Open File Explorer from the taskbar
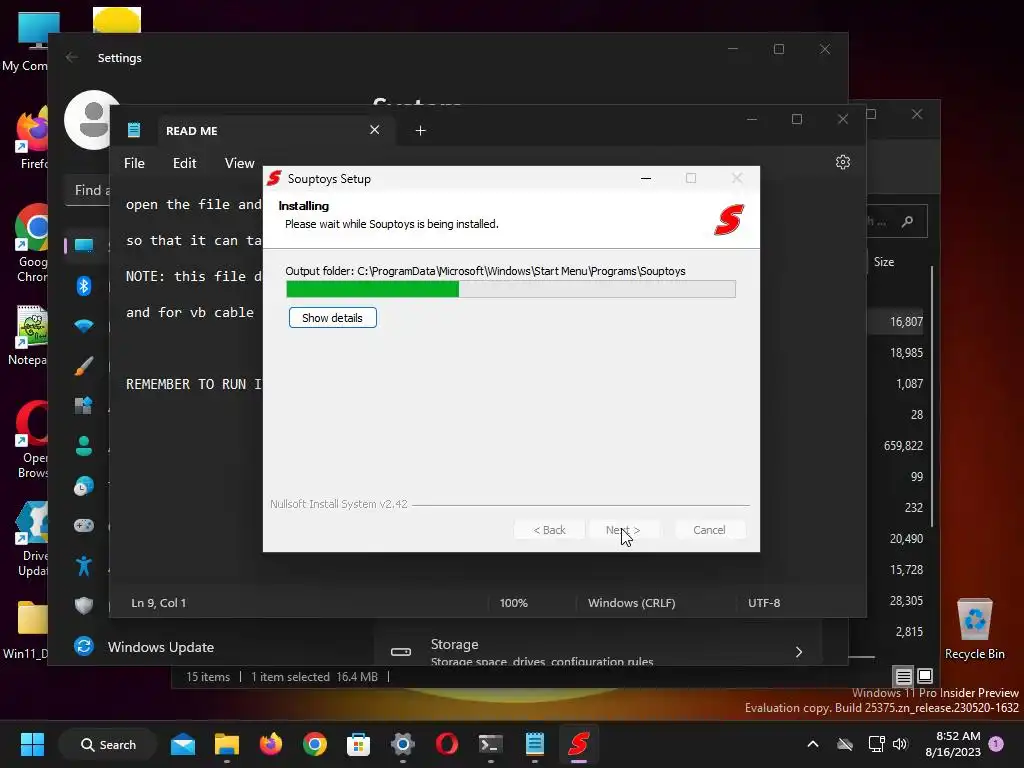 click(x=227, y=744)
